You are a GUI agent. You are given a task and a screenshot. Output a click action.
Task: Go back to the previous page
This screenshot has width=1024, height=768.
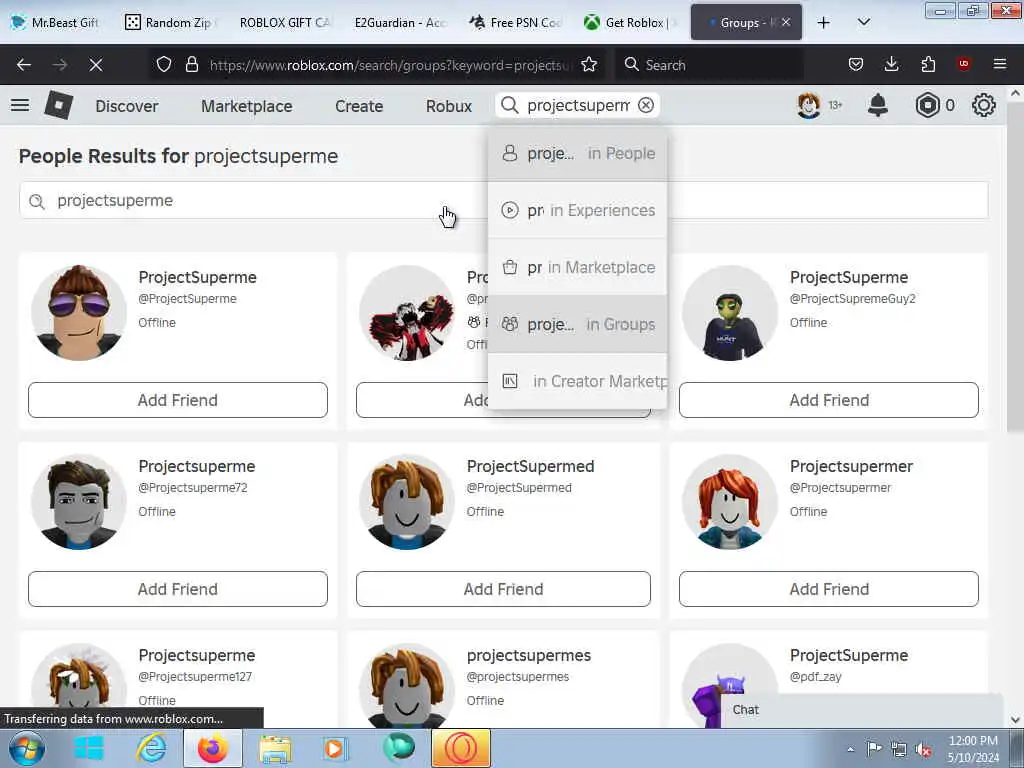pyautogui.click(x=24, y=65)
